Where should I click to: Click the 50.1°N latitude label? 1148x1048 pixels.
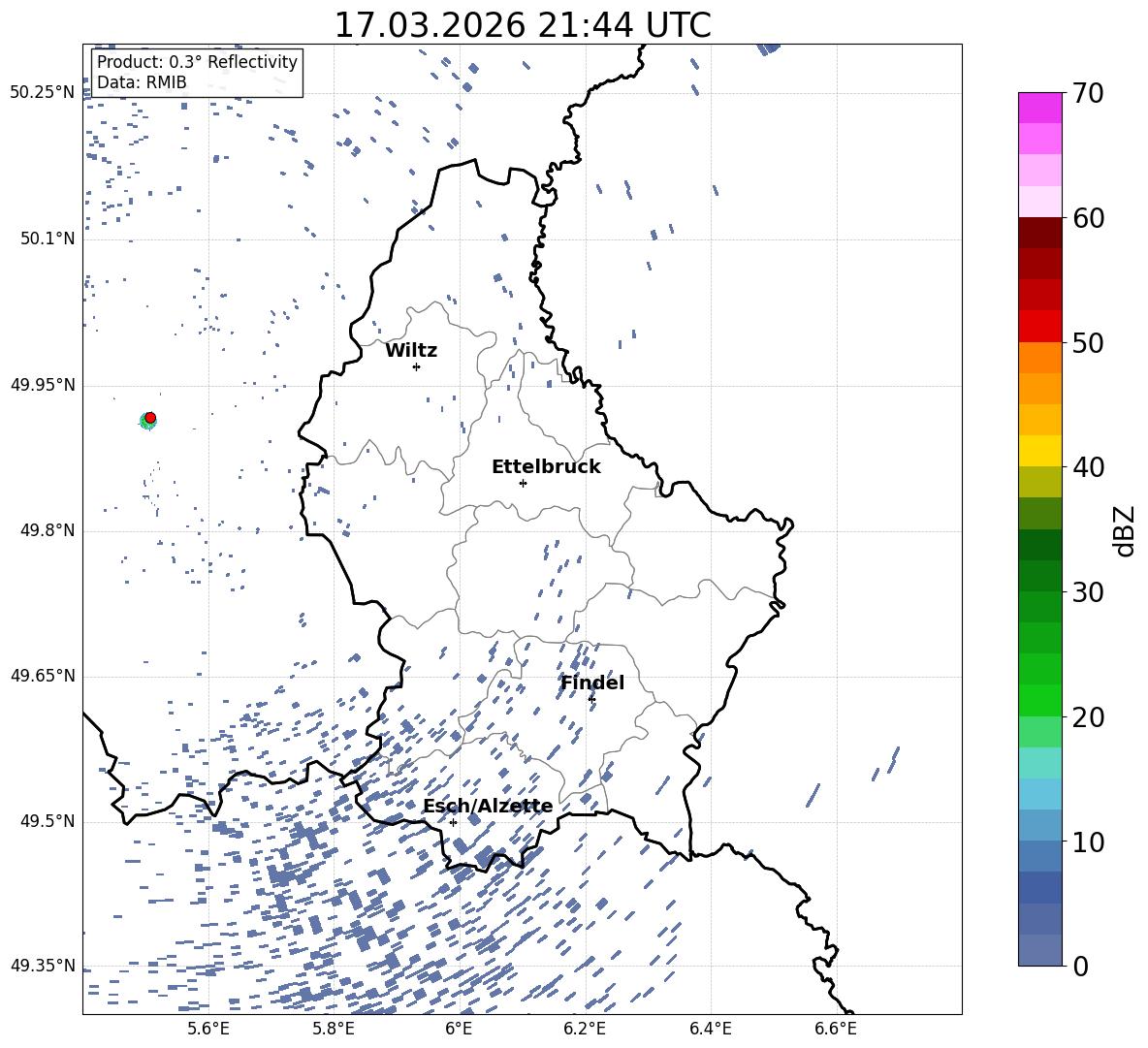tap(48, 238)
